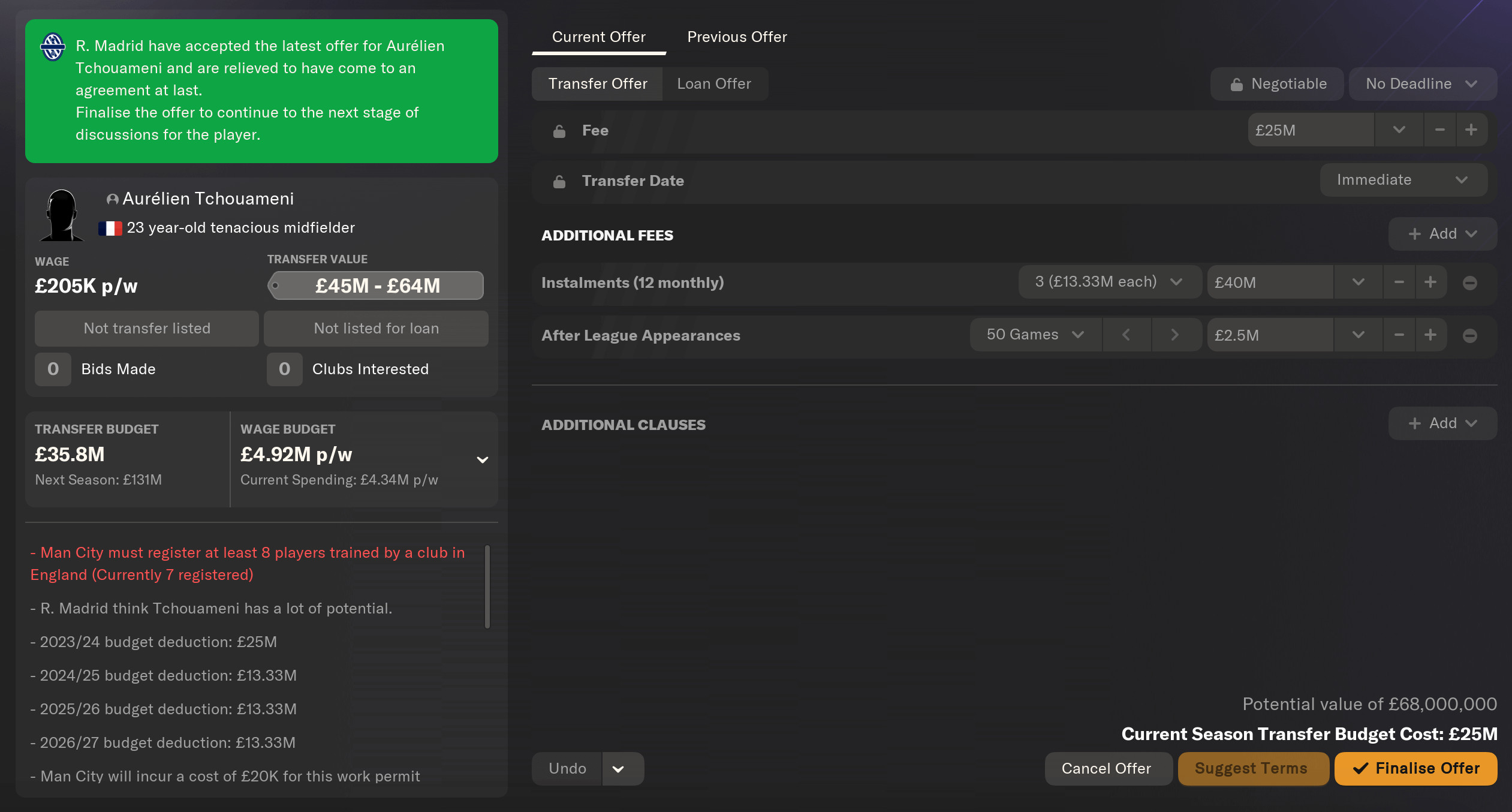
Task: Toggle the Negotiable lock button
Action: 1277,84
